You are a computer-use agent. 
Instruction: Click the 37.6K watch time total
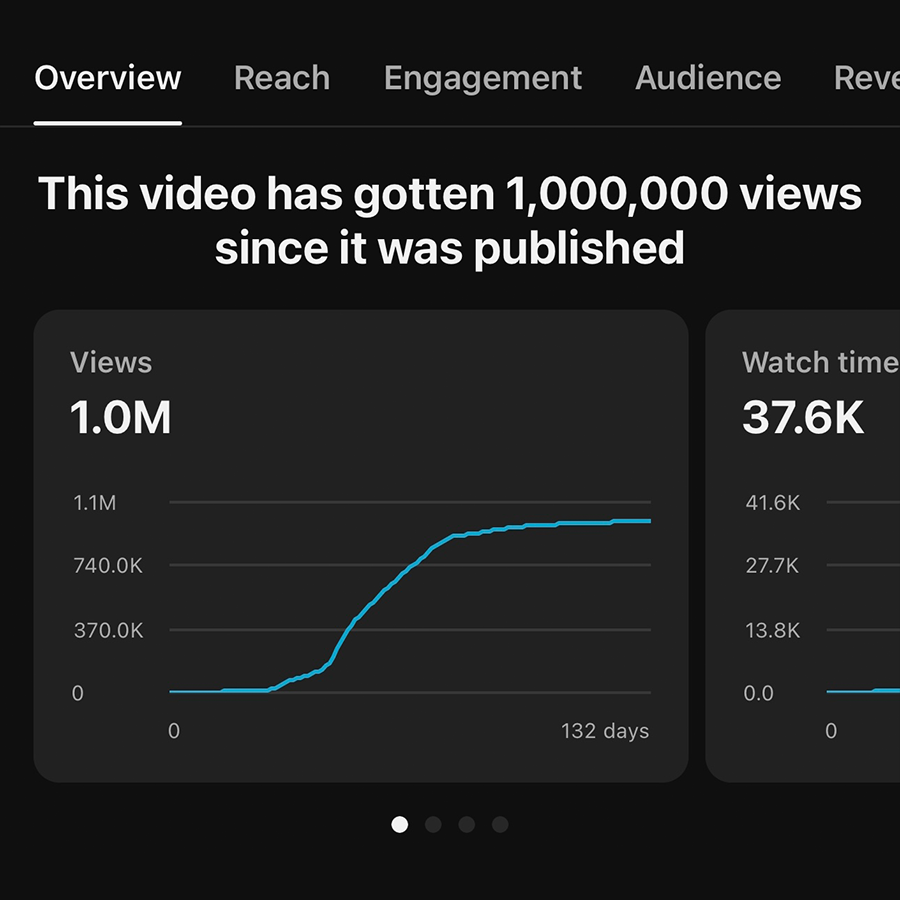(804, 417)
